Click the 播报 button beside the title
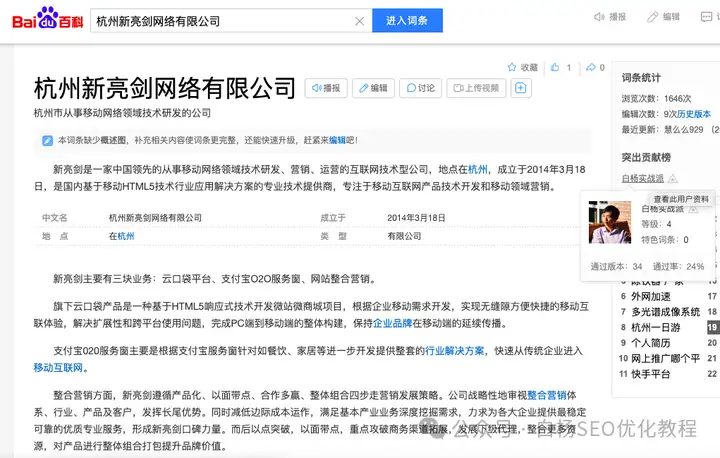 coord(326,88)
